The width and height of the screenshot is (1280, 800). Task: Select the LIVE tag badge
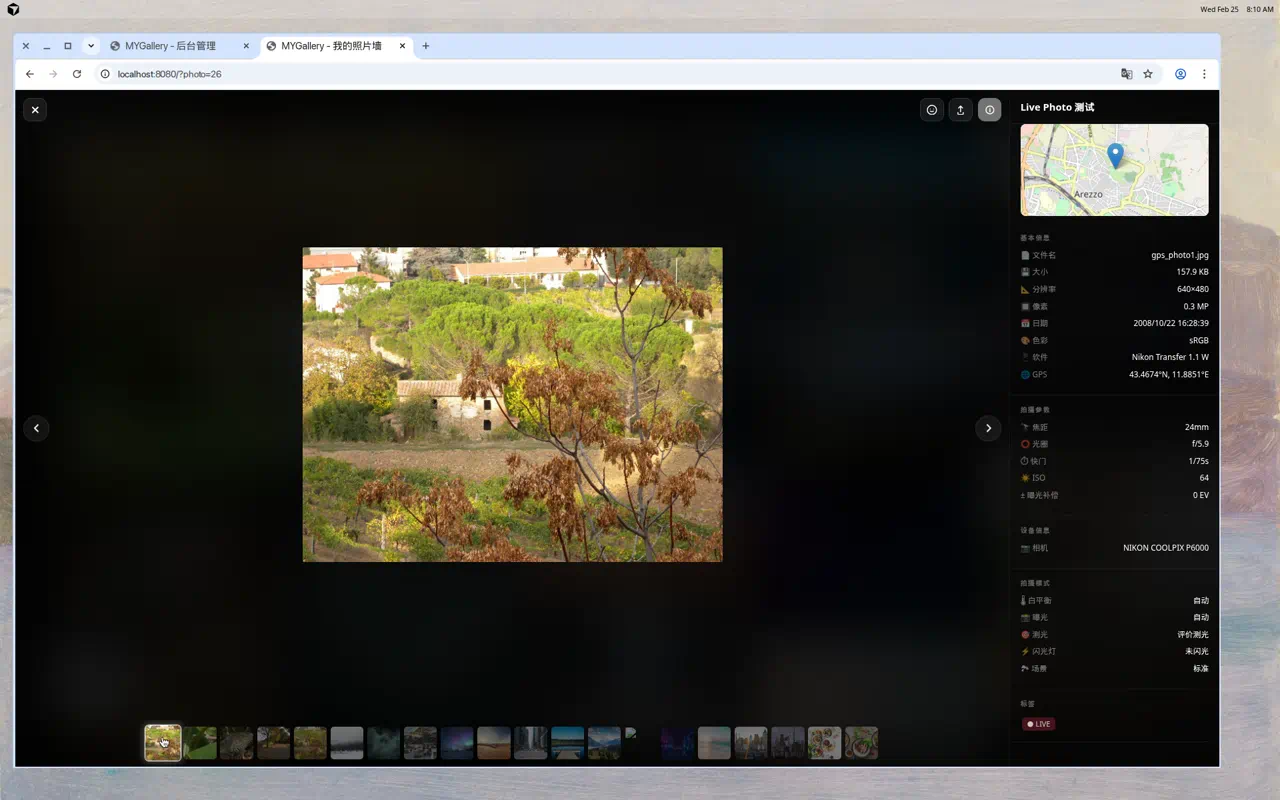click(x=1038, y=724)
